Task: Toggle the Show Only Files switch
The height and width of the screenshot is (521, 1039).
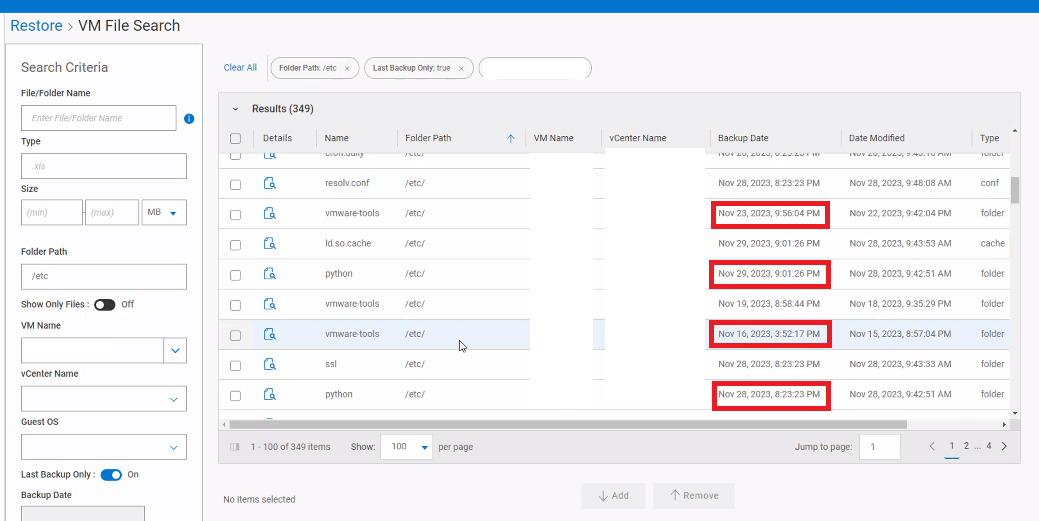Action: [104, 305]
